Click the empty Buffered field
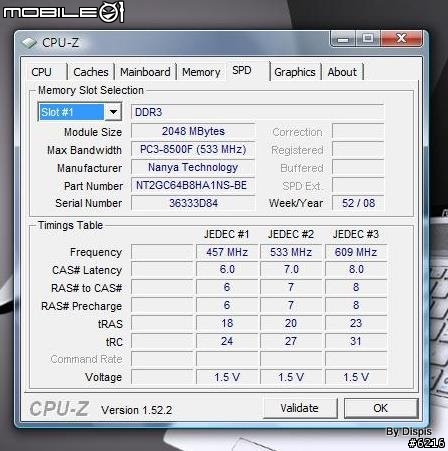 [x=358, y=167]
